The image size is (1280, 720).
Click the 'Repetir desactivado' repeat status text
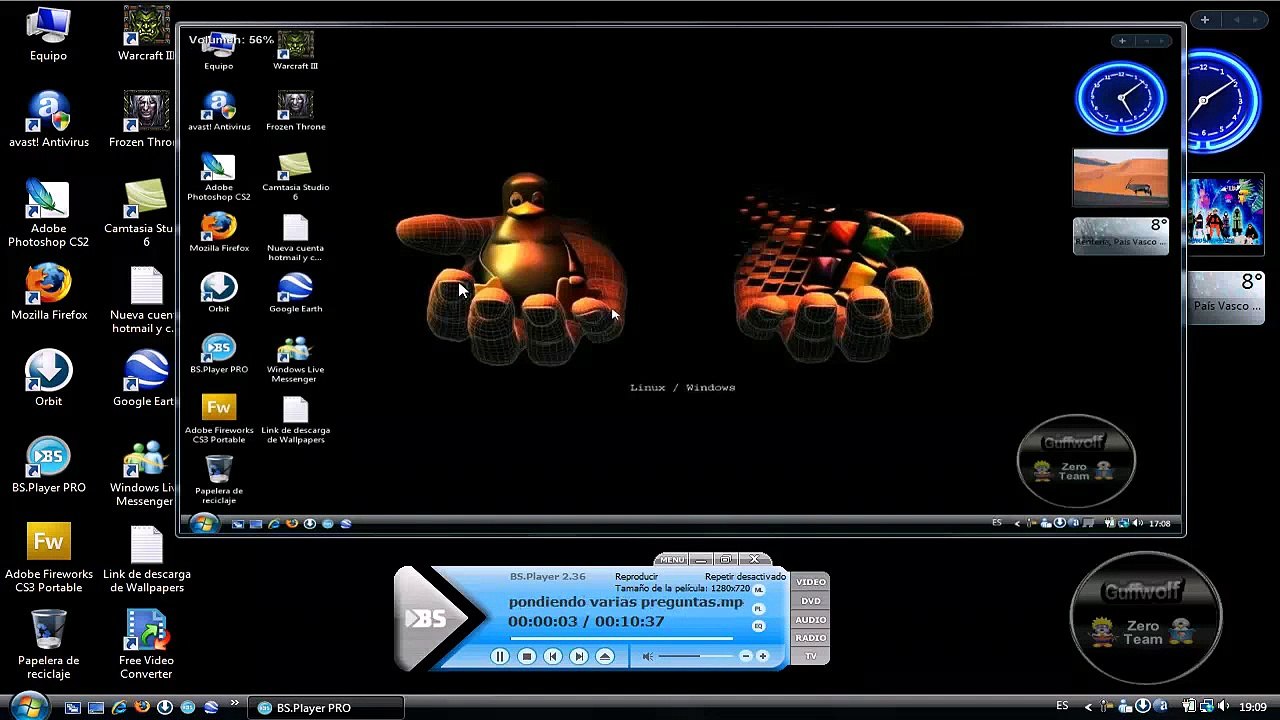click(x=745, y=577)
